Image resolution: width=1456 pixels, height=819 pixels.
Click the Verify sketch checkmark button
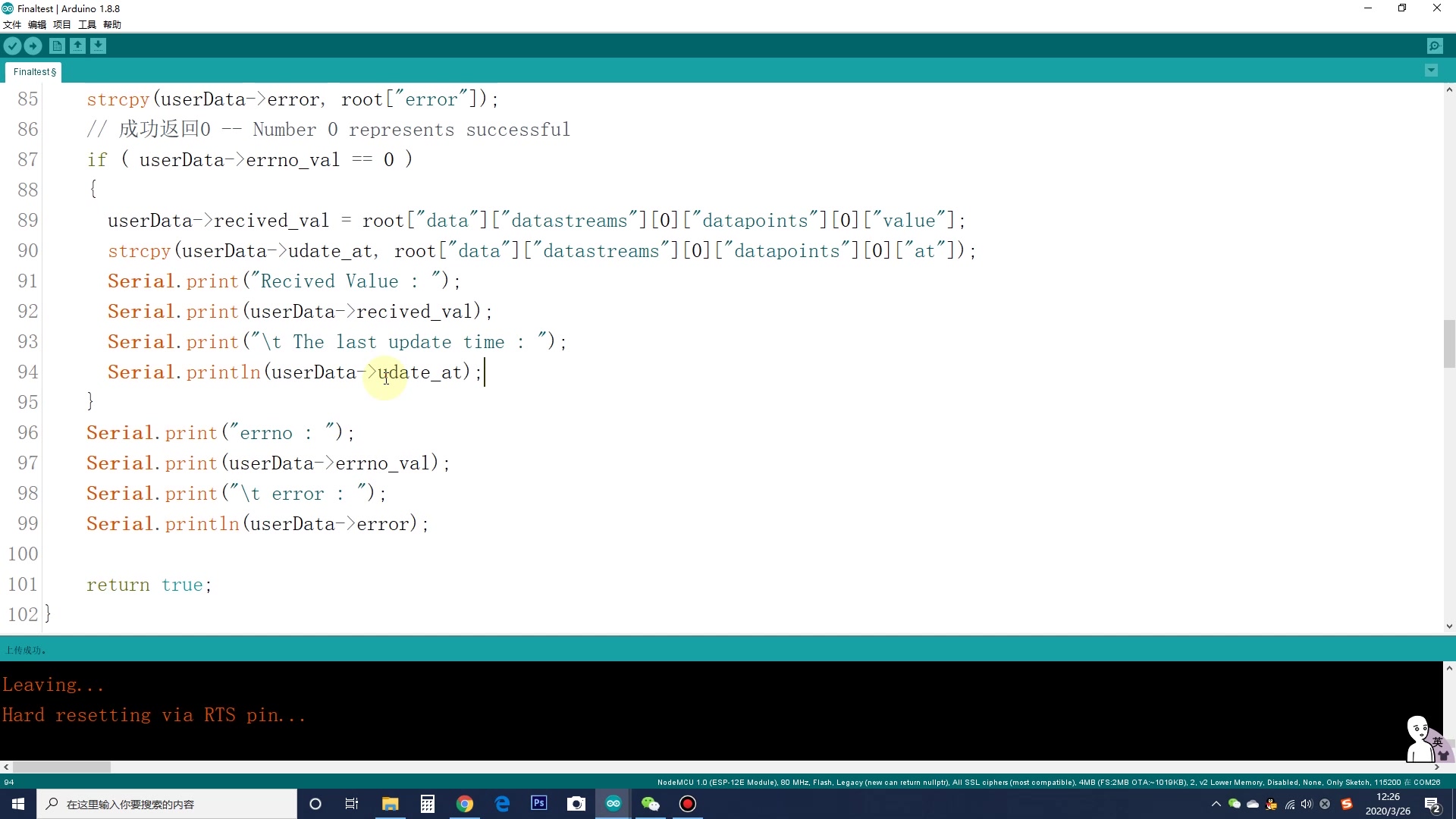point(12,46)
